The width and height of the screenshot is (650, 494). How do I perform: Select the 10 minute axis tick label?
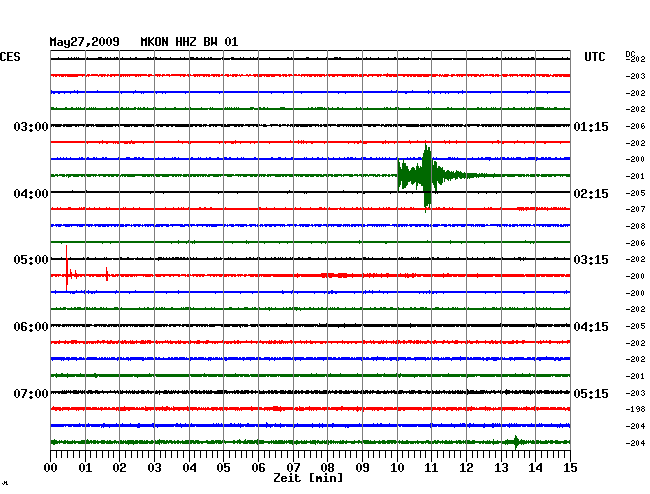click(x=397, y=467)
